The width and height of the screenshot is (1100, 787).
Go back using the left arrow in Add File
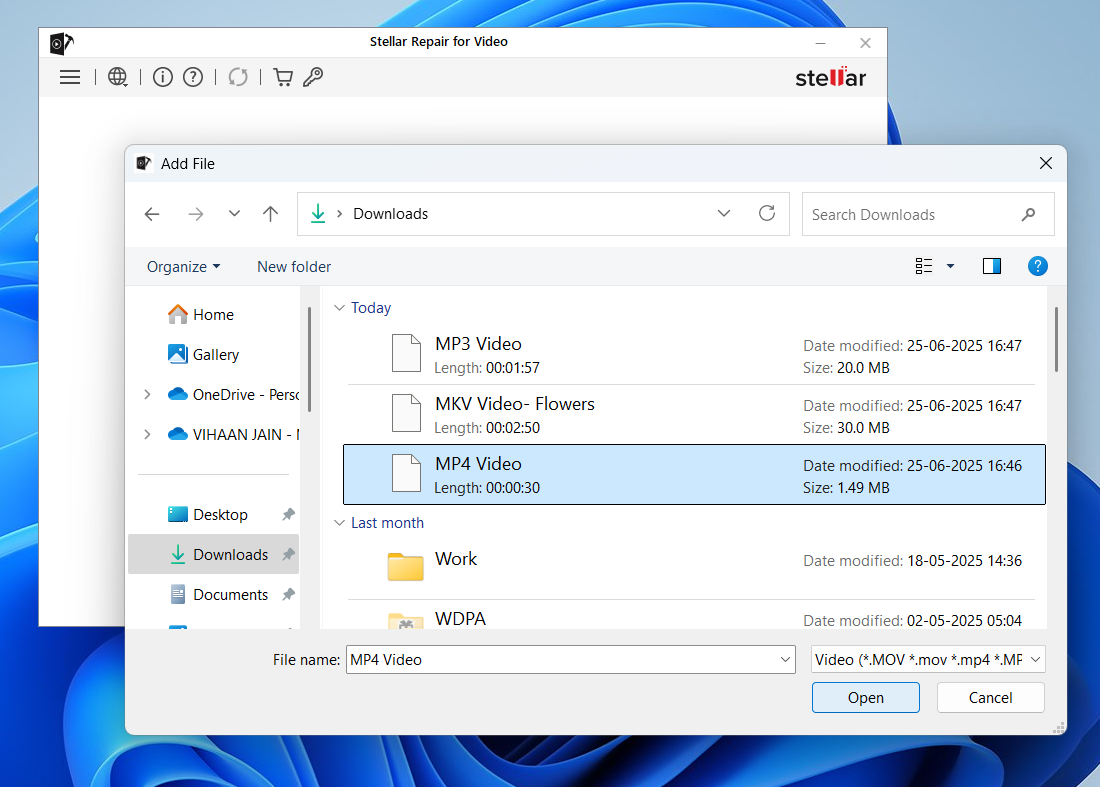coord(152,214)
